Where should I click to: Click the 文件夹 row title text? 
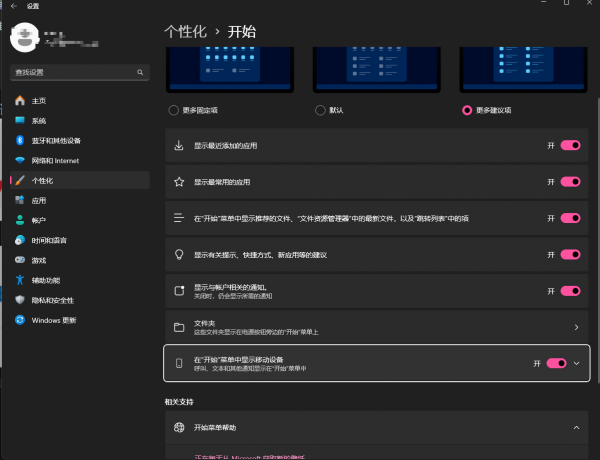click(204, 323)
